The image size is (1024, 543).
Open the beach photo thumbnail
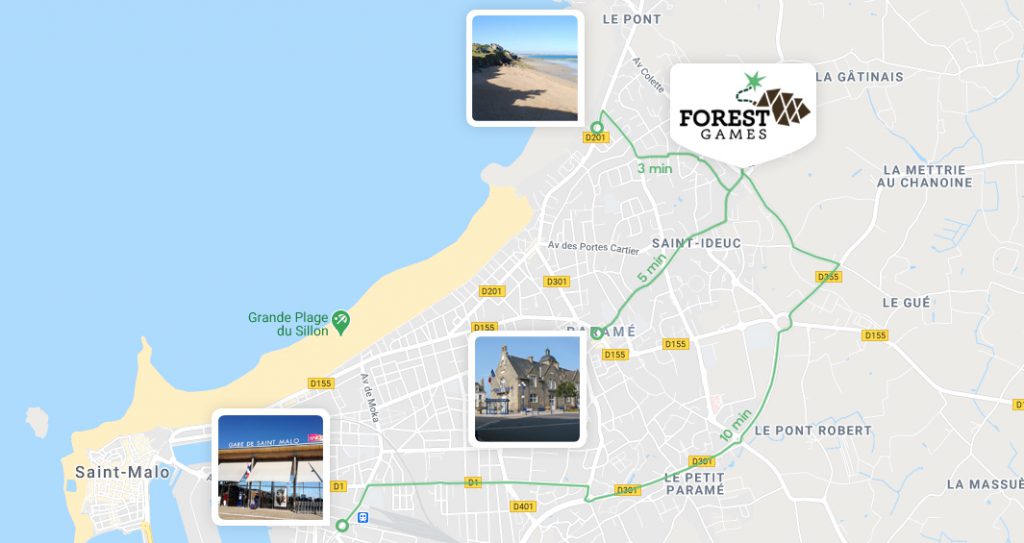click(x=525, y=68)
